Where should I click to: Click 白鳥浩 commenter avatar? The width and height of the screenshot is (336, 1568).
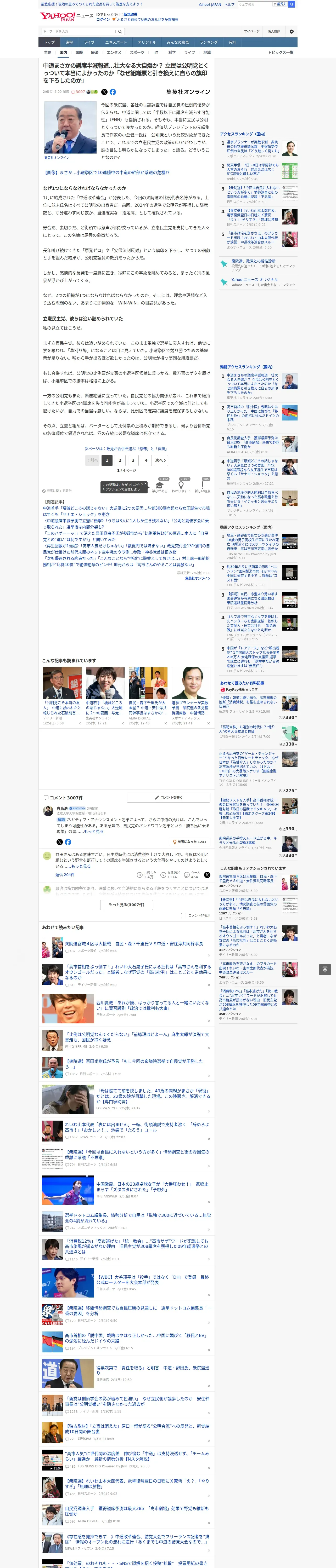pyautogui.click(x=48, y=811)
